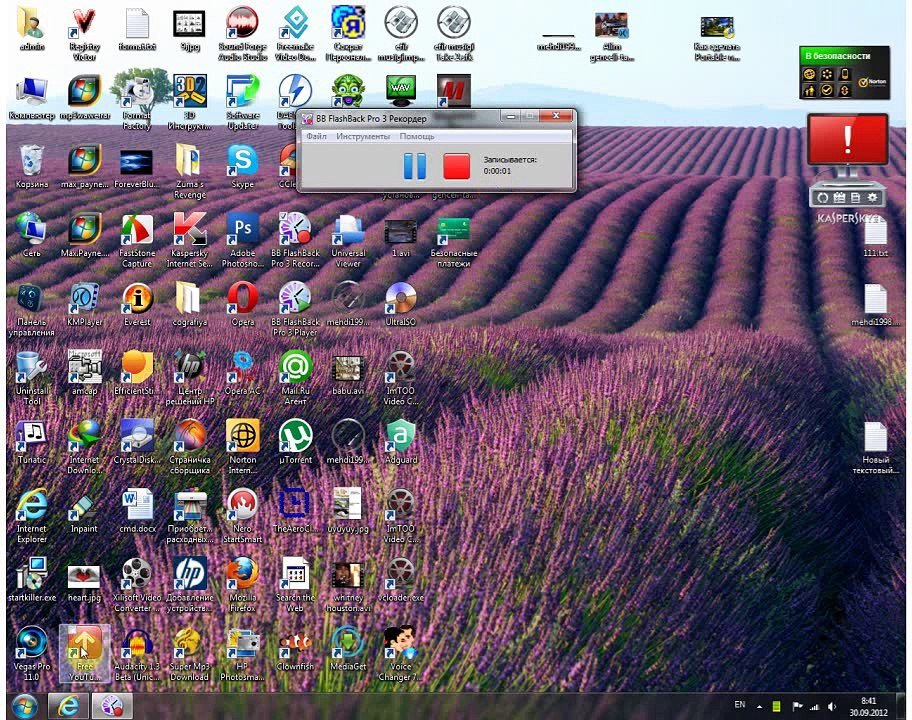Screen dimensions: 912x720
Task: Switch the EN language indicator
Action: coord(740,705)
